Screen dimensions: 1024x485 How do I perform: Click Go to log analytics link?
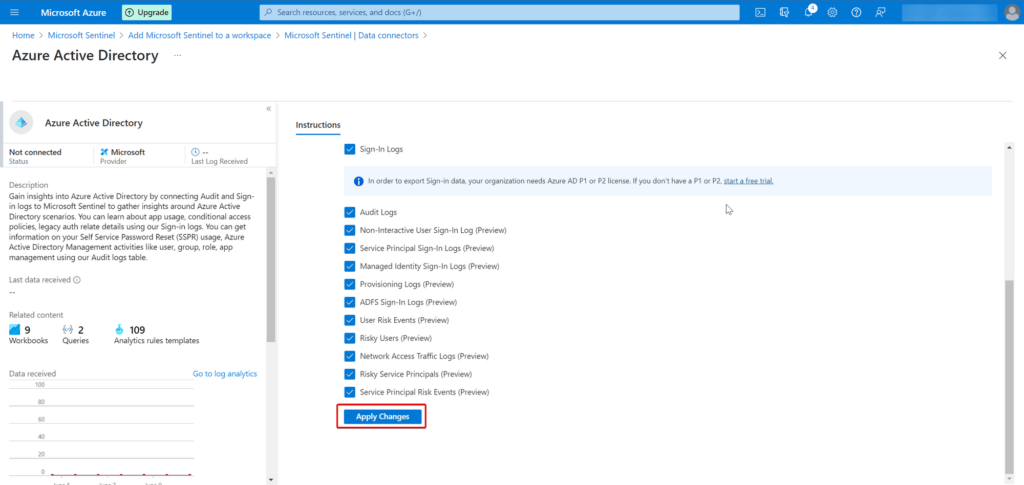(x=225, y=374)
